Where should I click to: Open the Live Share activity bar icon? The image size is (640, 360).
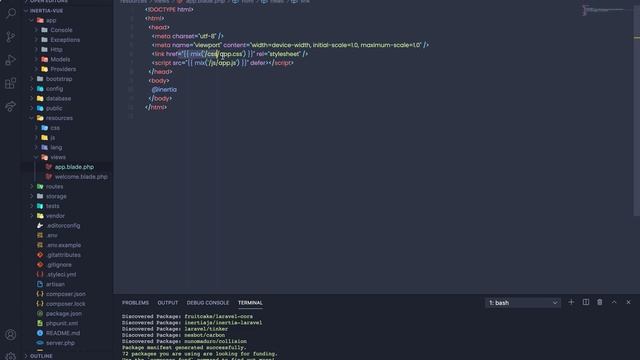click(11, 106)
